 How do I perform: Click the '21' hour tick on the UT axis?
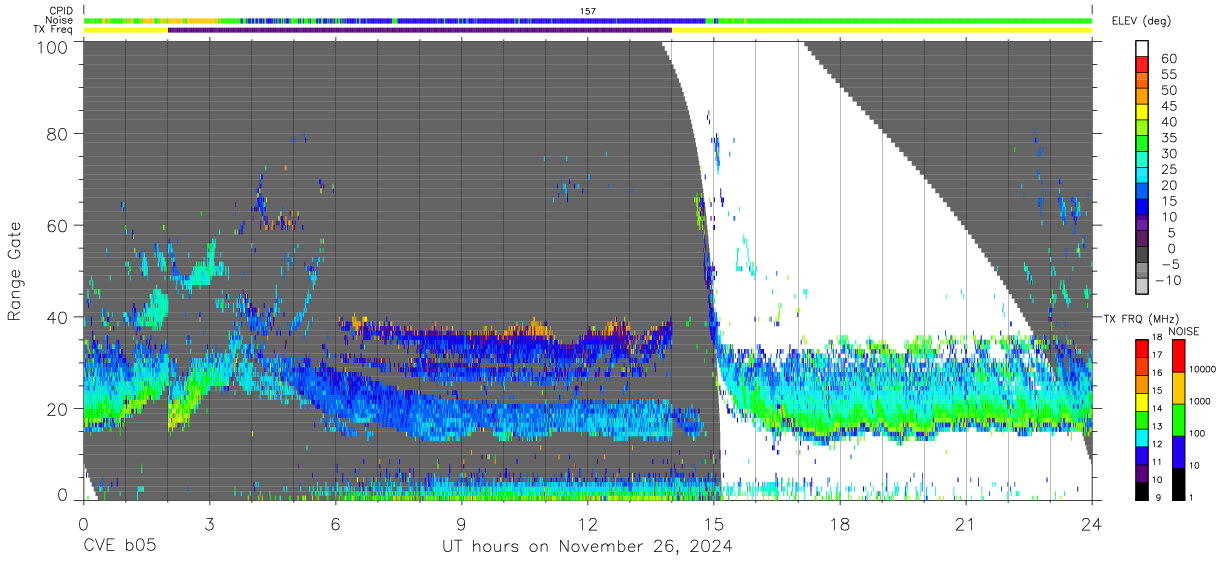click(966, 523)
